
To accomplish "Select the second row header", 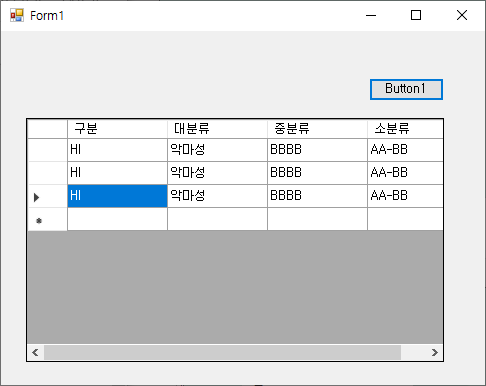I will (x=47, y=173).
